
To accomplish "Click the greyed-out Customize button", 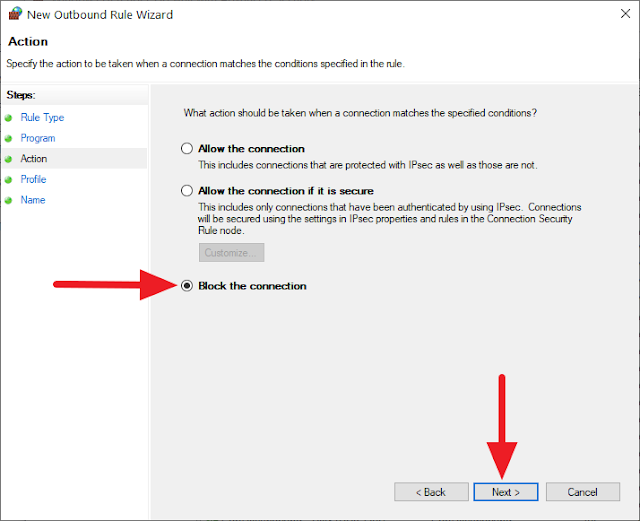I will pos(231,253).
